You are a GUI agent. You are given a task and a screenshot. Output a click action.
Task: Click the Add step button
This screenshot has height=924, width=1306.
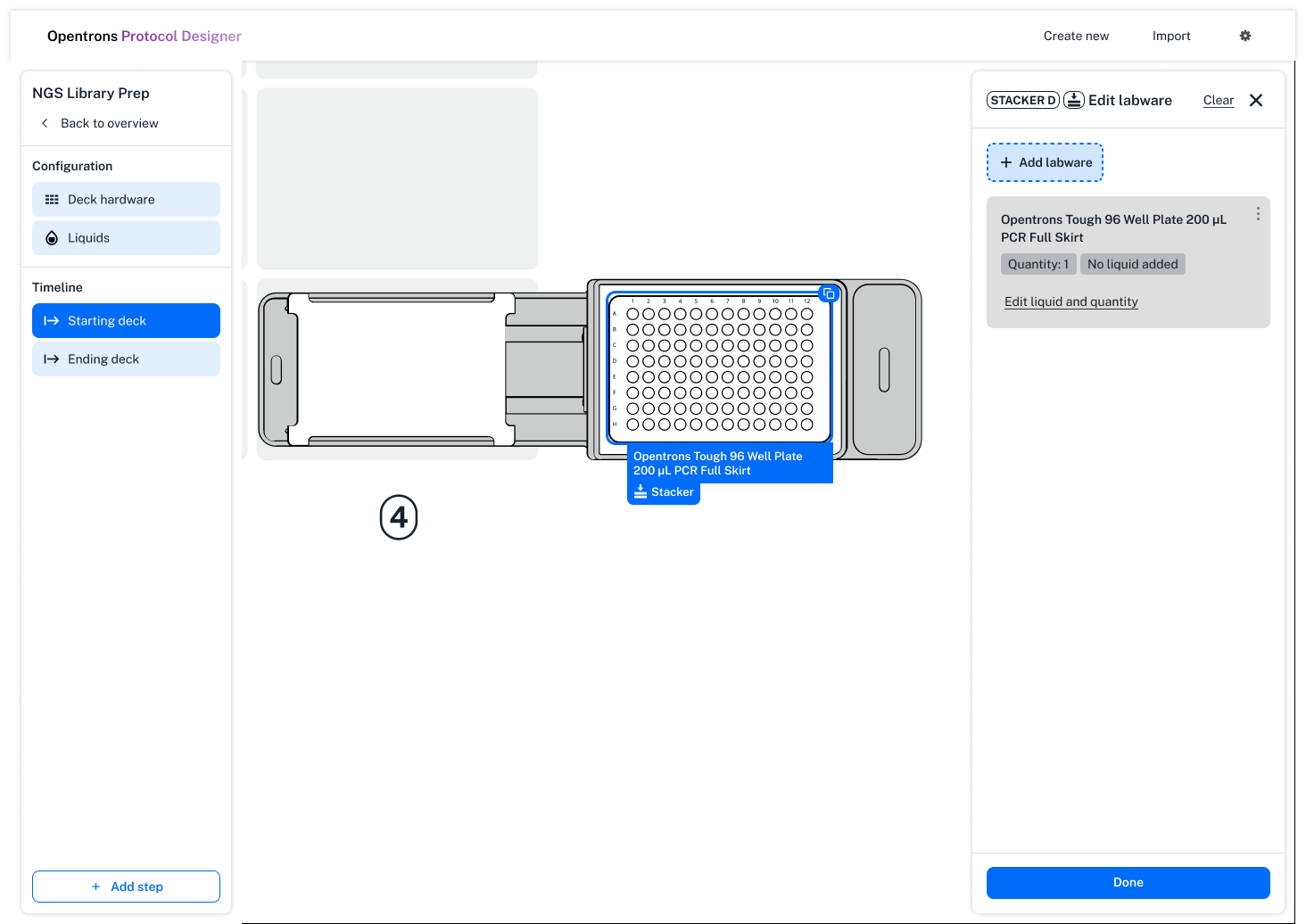(x=126, y=887)
